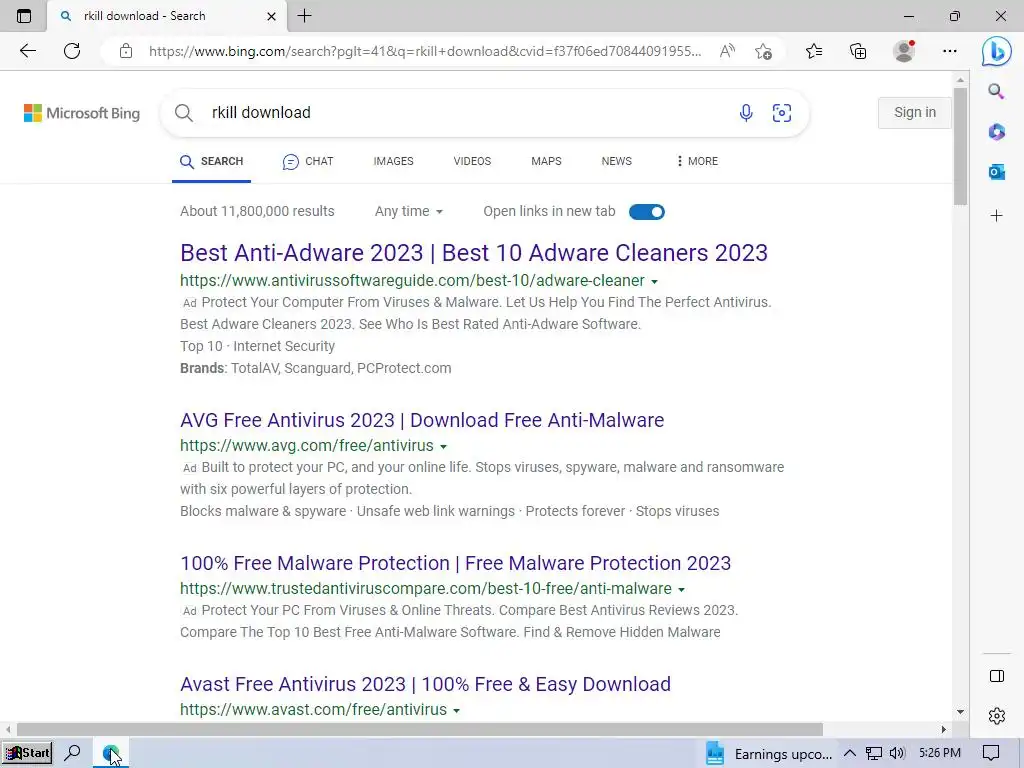Expand the Any time filter
The image size is (1024, 768).
click(x=409, y=212)
